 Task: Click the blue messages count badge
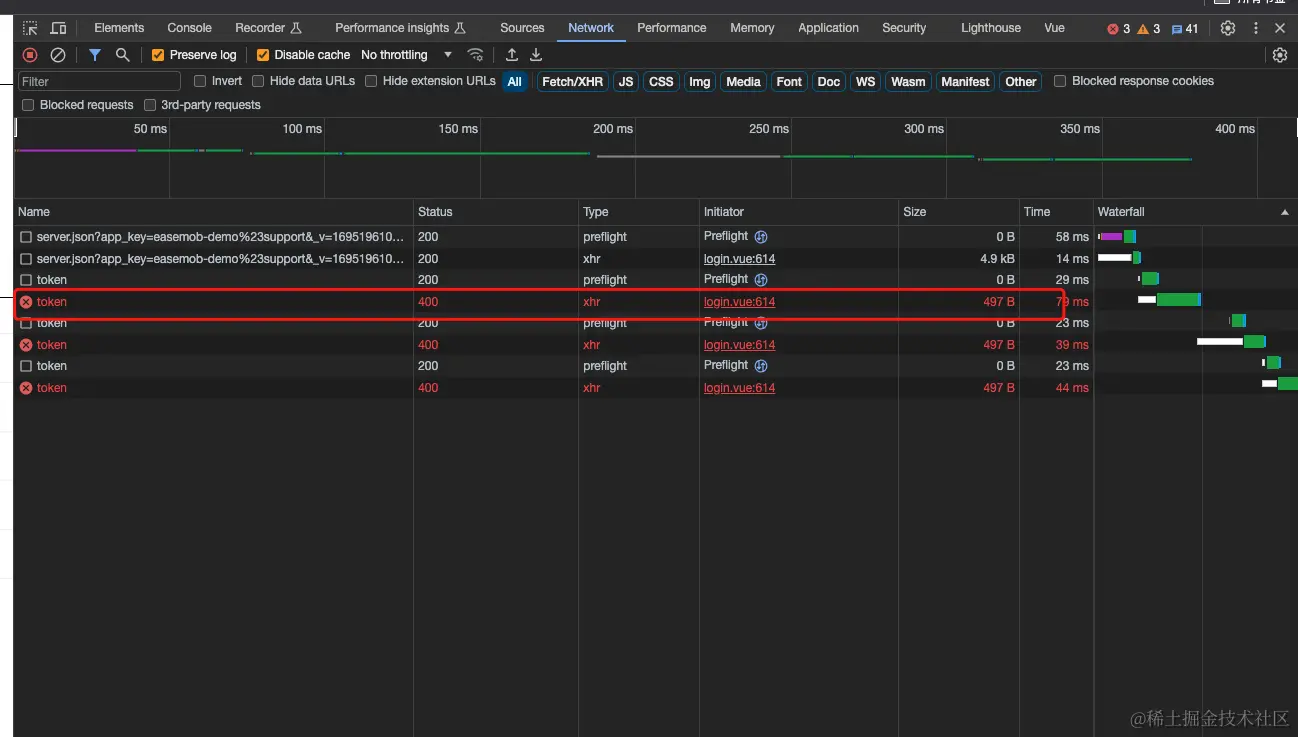coord(1184,29)
